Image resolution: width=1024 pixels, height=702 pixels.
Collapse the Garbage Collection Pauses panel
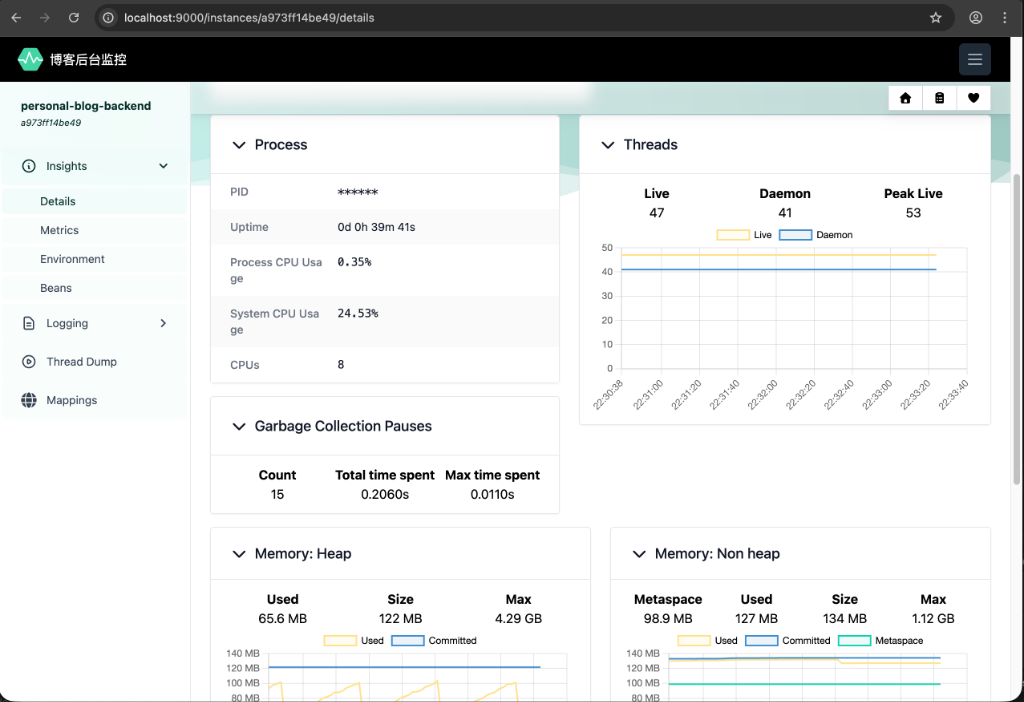click(239, 427)
